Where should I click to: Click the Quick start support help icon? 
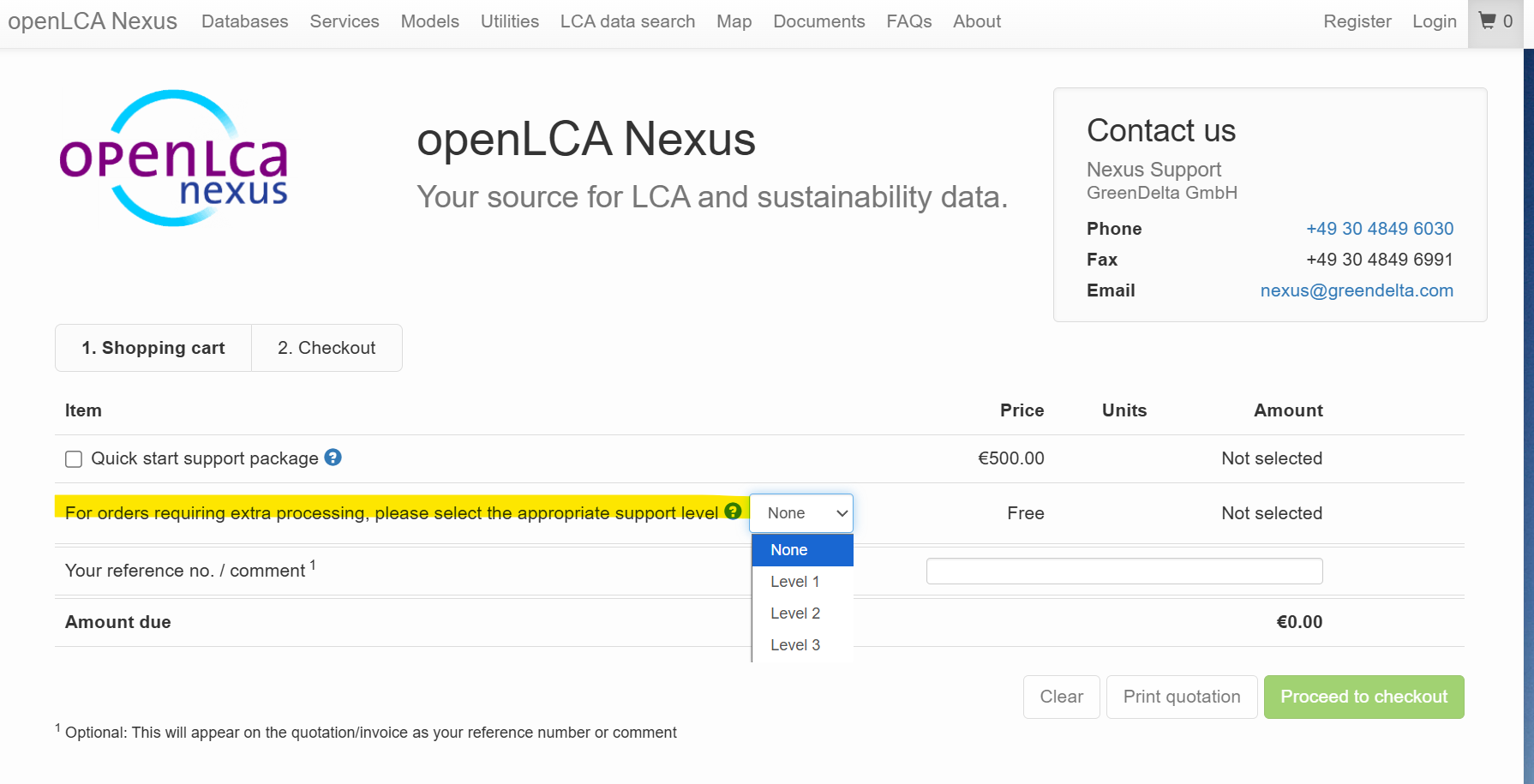333,458
